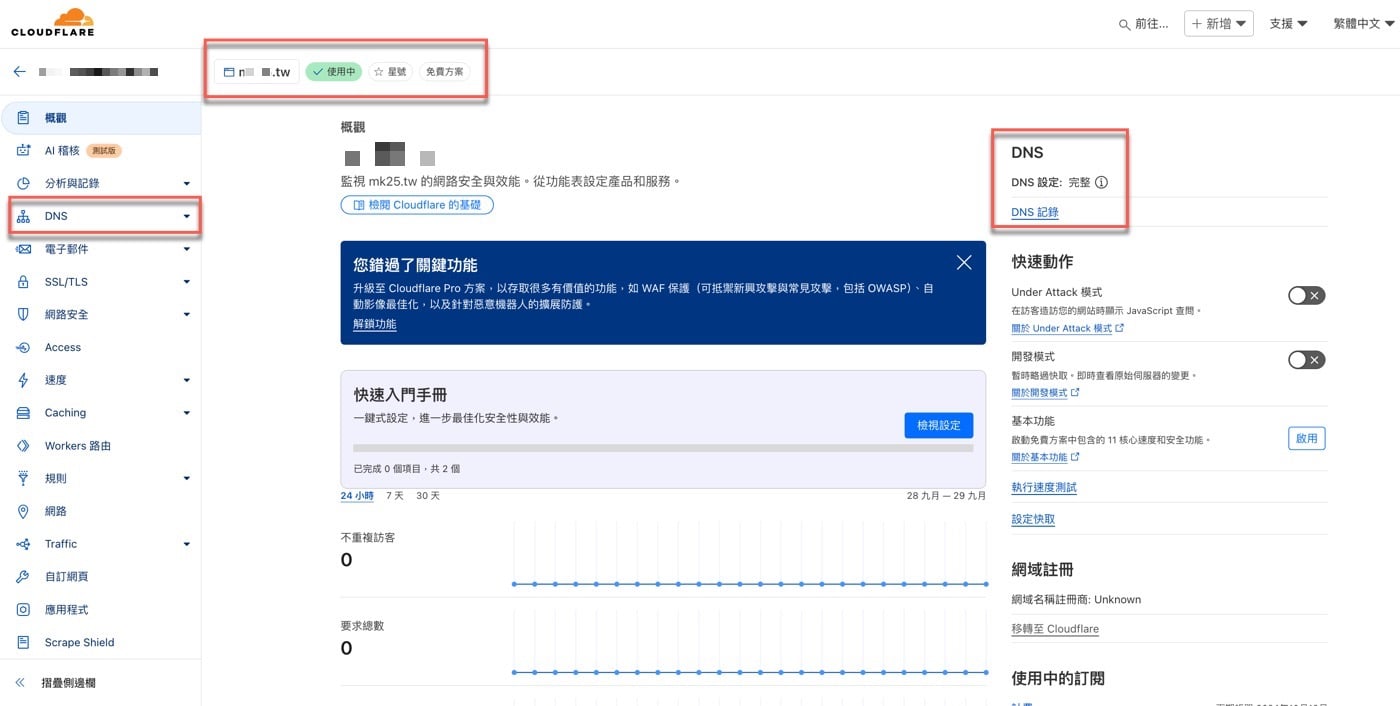
Task: Click the Cloudflare logo
Action: (52, 22)
